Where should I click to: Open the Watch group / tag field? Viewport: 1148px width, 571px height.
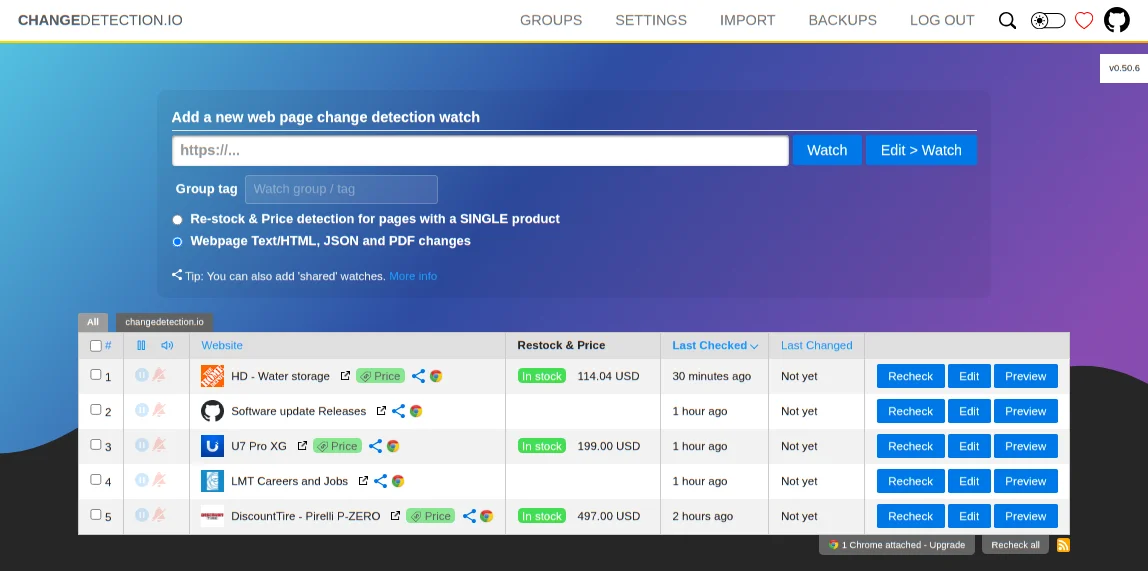coord(341,189)
